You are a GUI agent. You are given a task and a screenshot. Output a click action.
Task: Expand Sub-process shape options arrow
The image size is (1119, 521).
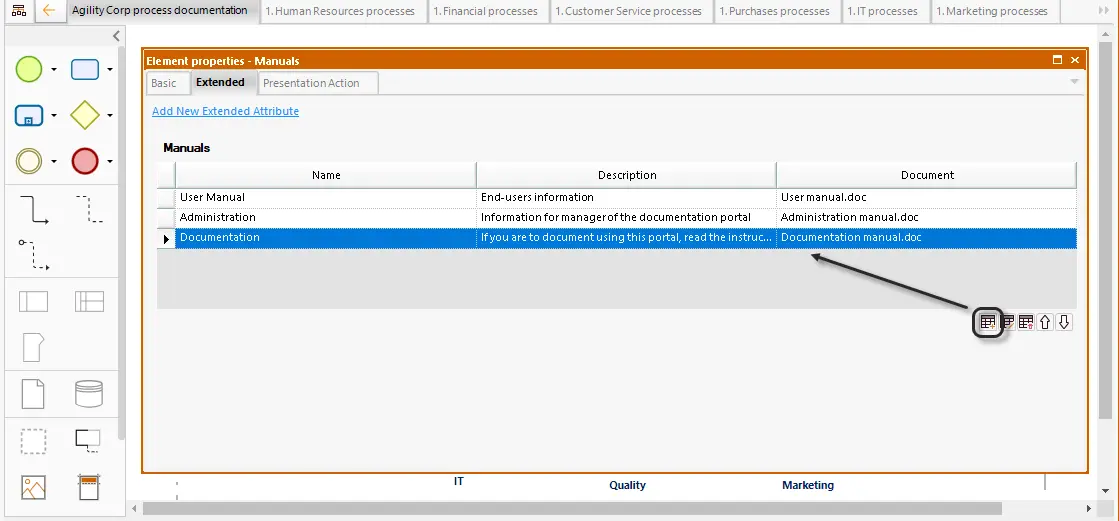pos(54,116)
